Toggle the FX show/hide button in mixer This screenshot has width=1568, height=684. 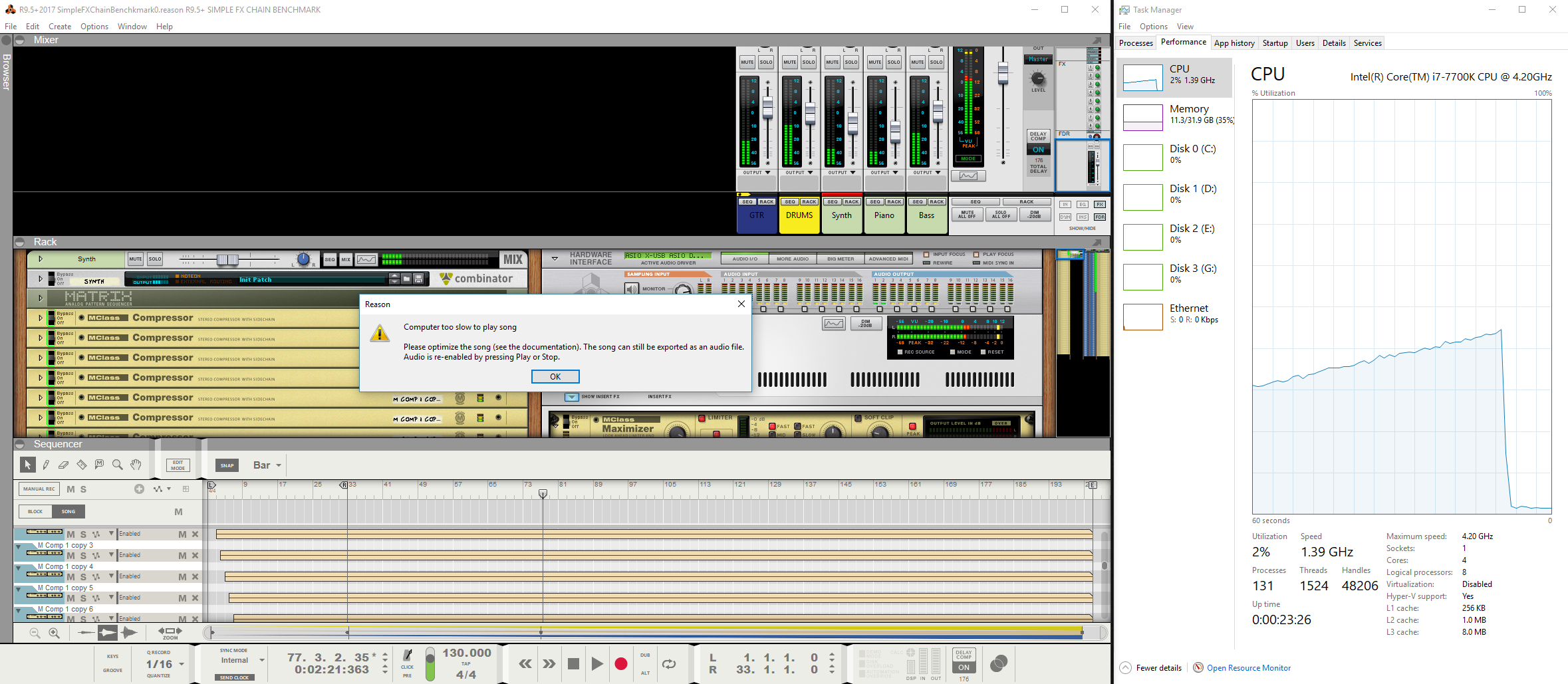[1100, 205]
